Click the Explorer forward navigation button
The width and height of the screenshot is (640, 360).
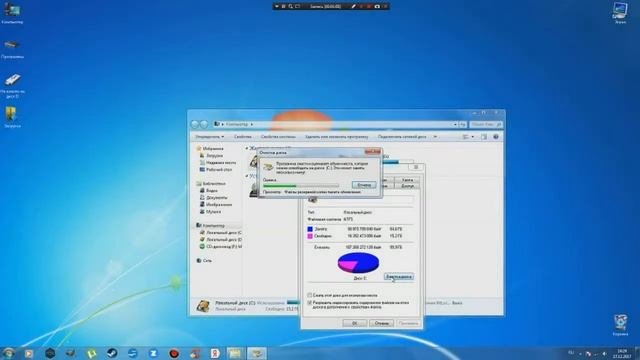coord(204,124)
